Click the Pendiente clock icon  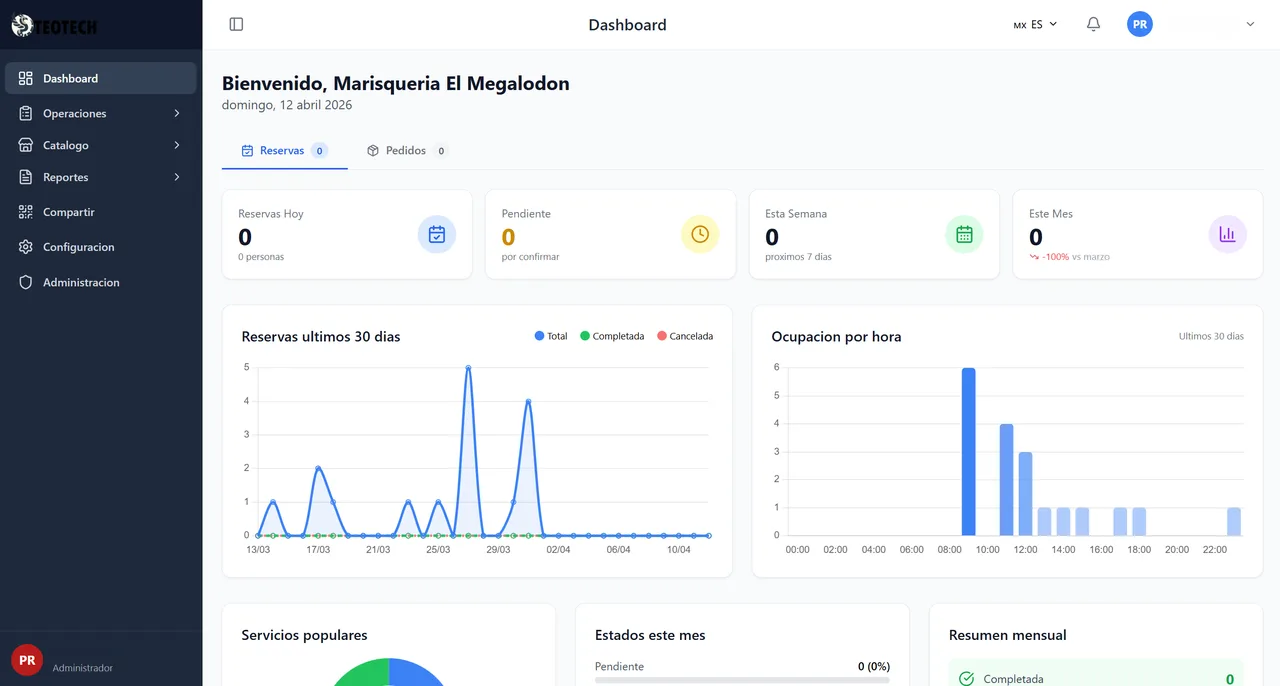pos(700,234)
